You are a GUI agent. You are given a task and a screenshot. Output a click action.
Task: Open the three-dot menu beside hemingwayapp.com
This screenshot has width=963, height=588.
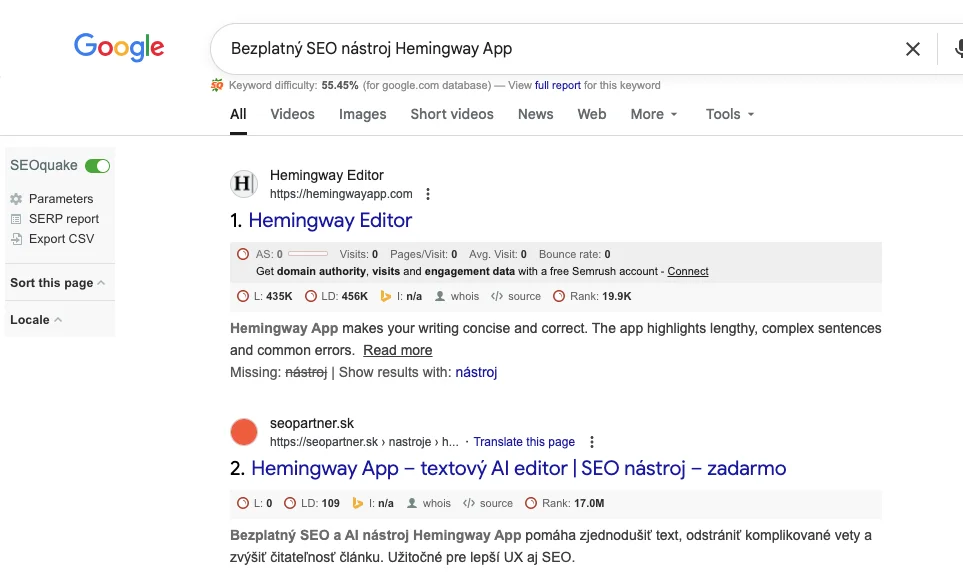point(428,194)
